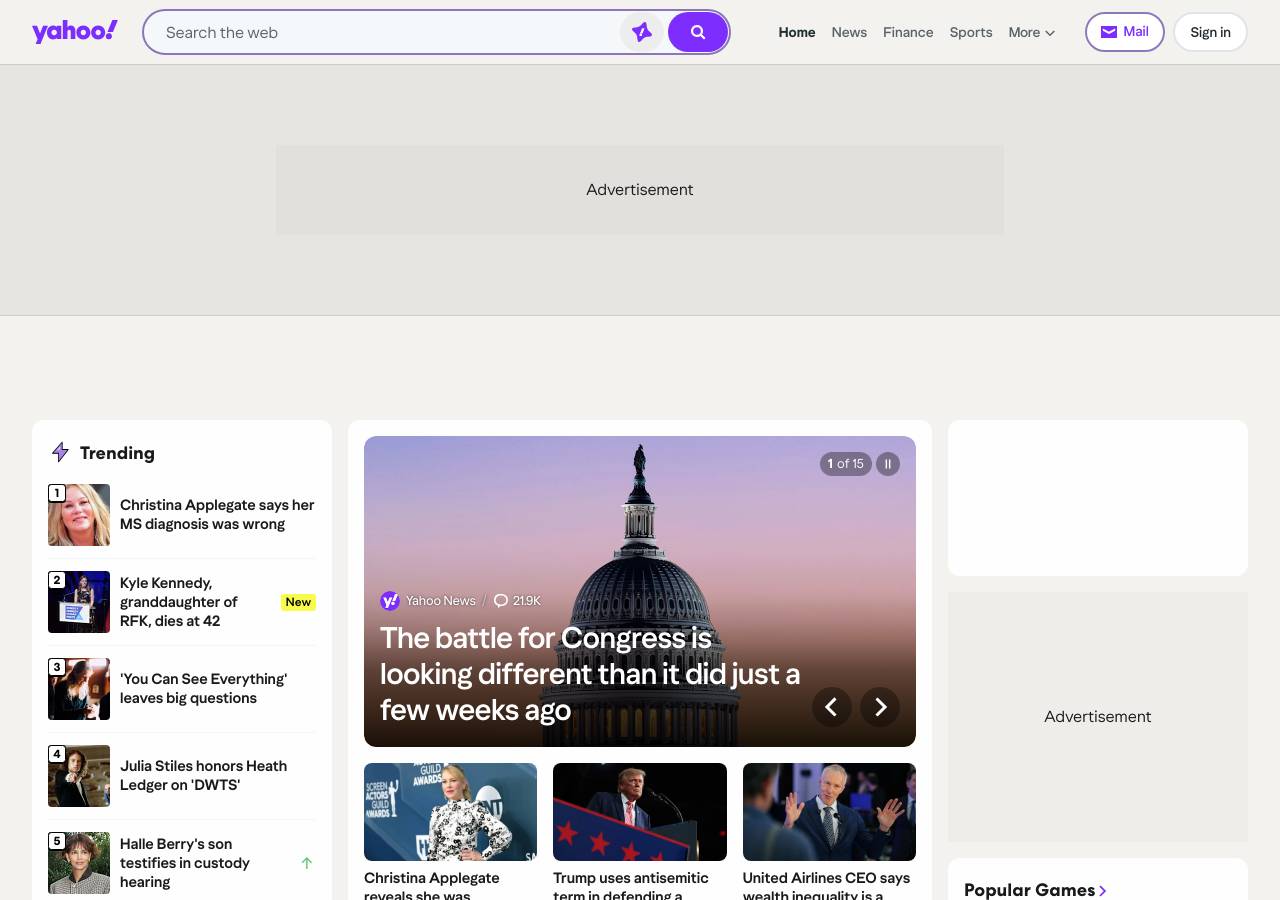Screen dimensions: 1280x900
Task: Open the United Airlines CEO photo card
Action: click(x=829, y=812)
